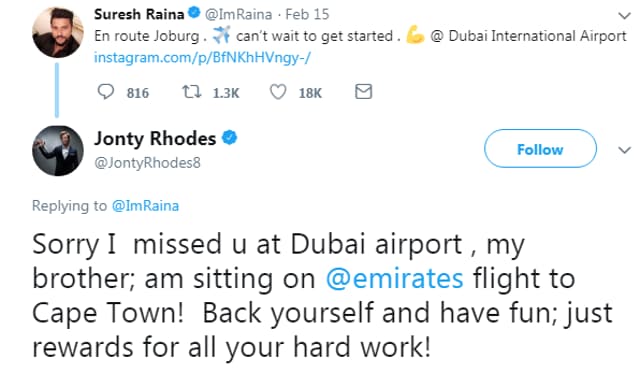Follow Jonty Rhodes
Screen dimensions: 640x373
click(540, 149)
